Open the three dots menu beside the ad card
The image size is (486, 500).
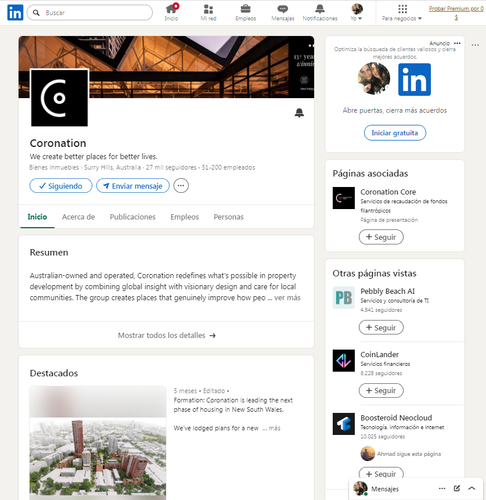point(475,45)
